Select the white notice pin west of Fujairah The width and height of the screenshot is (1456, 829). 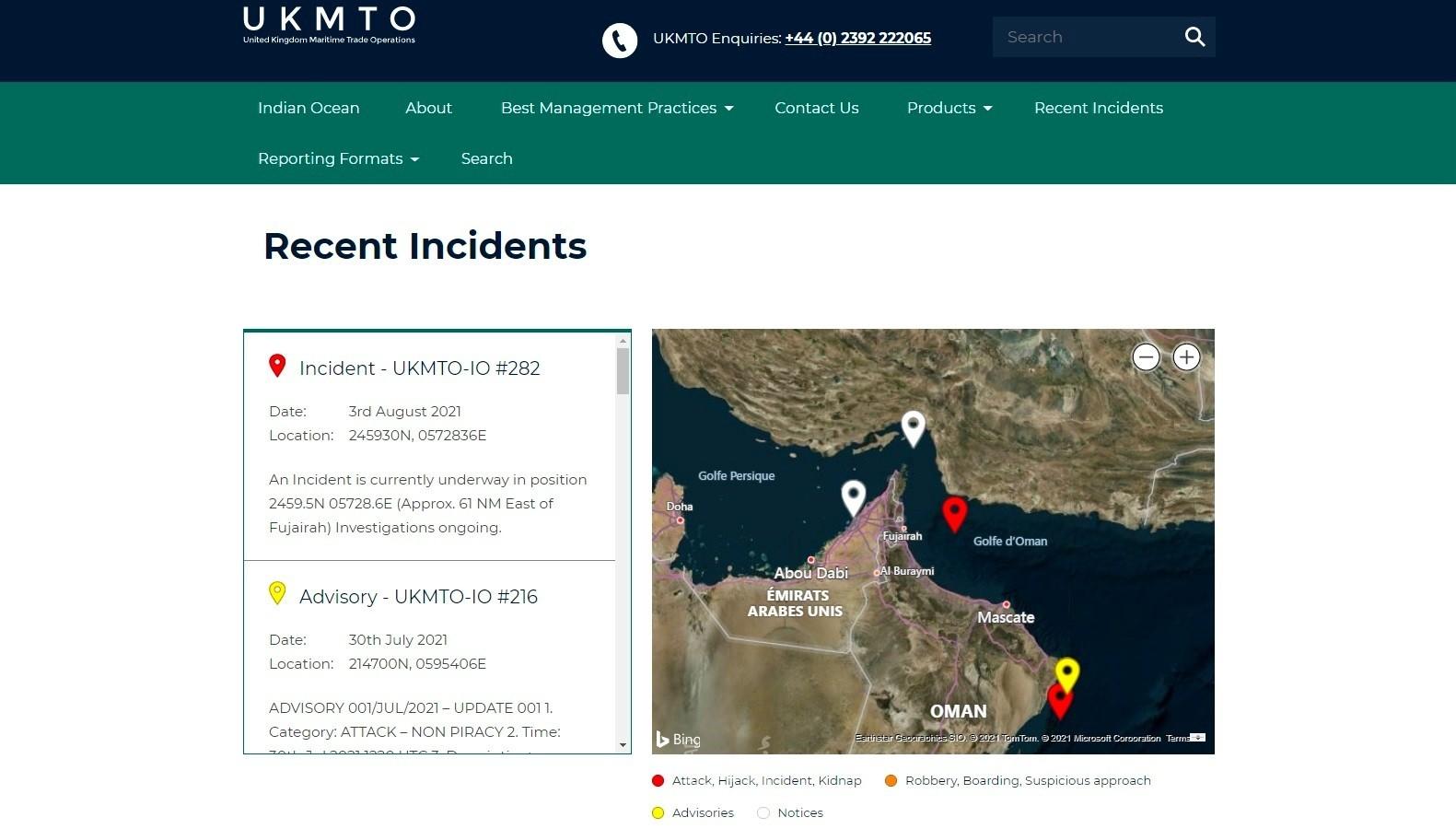854,497
